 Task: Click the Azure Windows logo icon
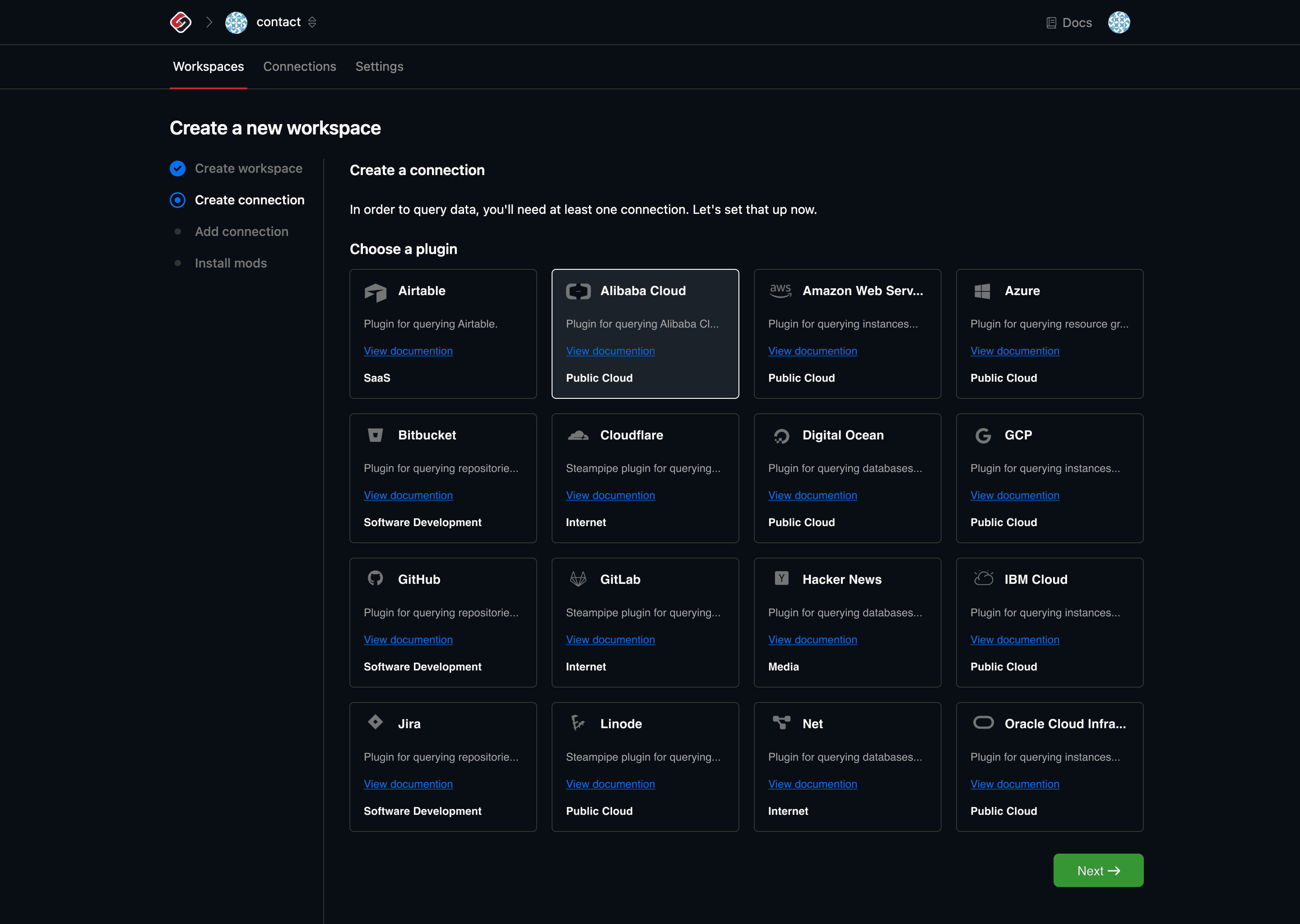pos(982,291)
